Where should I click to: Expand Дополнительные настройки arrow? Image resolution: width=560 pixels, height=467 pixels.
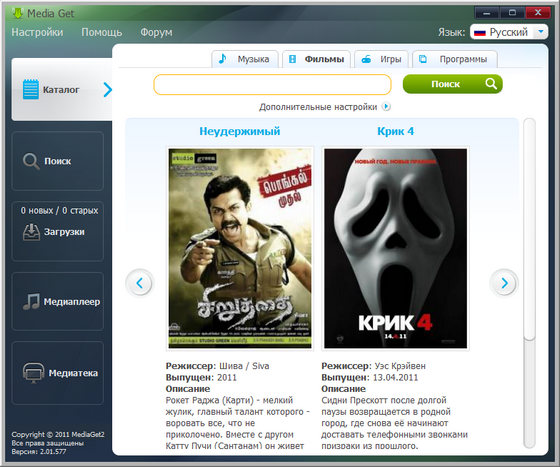386,106
